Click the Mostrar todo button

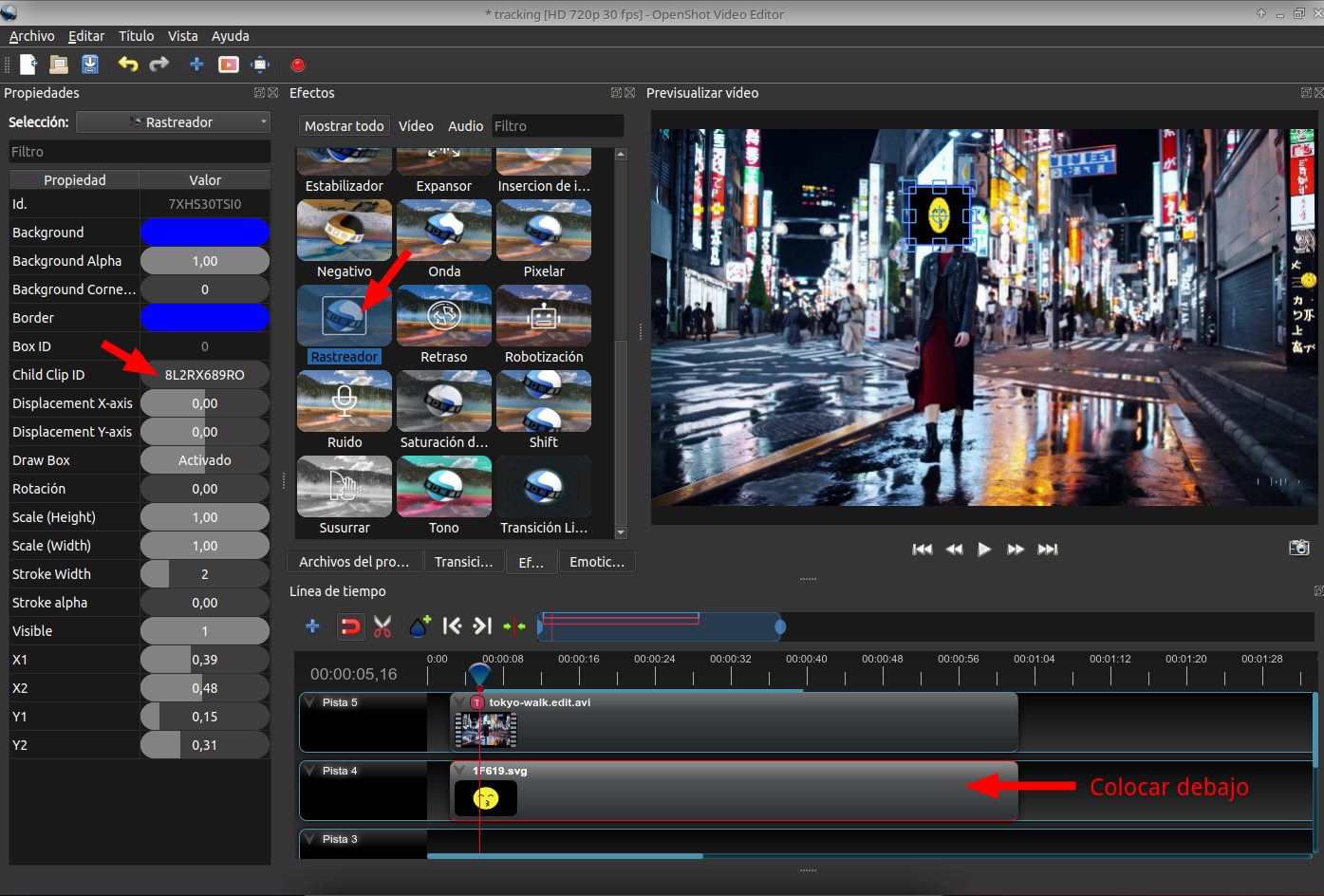pos(344,125)
